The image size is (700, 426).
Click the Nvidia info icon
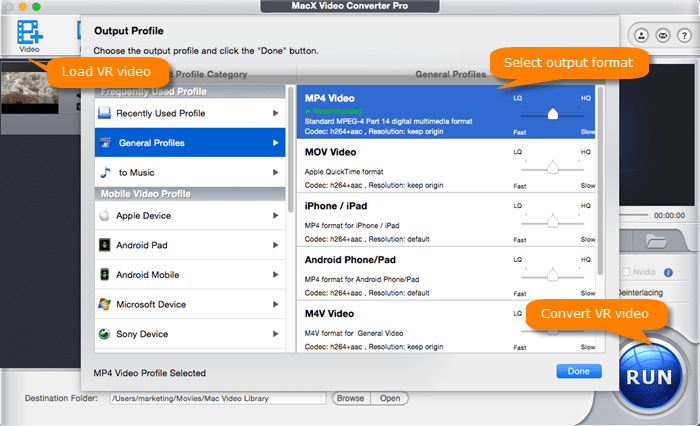[x=668, y=272]
